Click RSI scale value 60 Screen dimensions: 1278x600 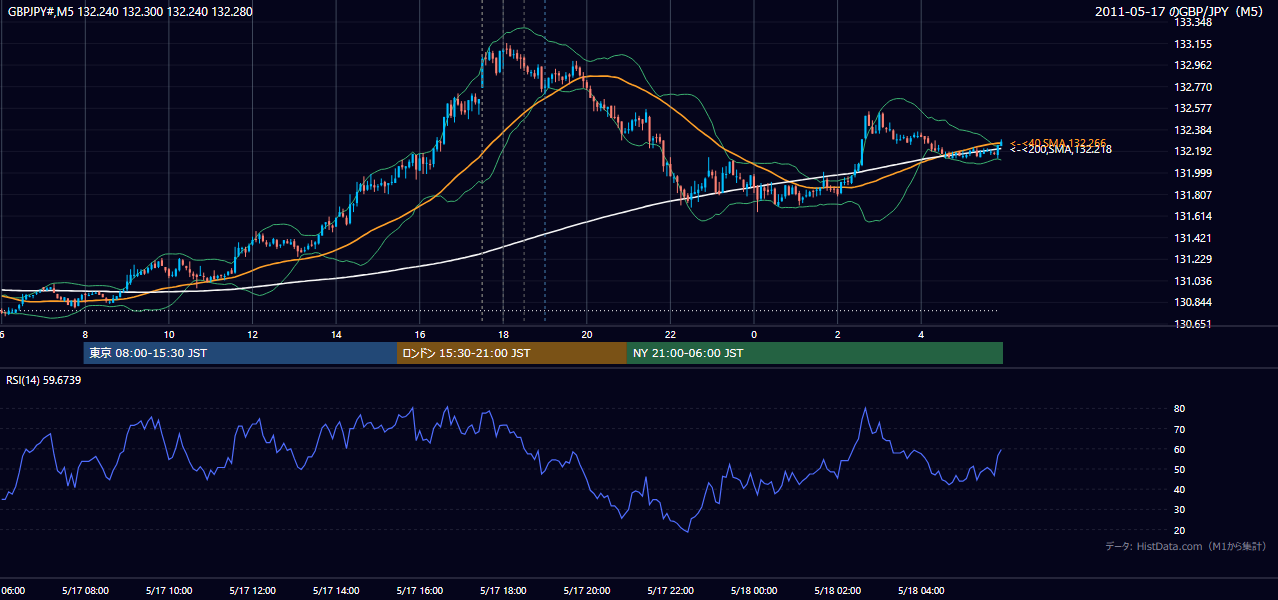(x=1180, y=449)
